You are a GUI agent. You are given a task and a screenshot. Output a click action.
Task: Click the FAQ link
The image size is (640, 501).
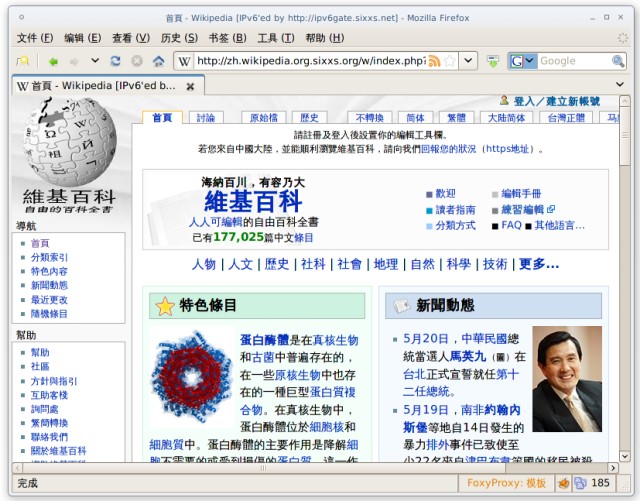511,225
